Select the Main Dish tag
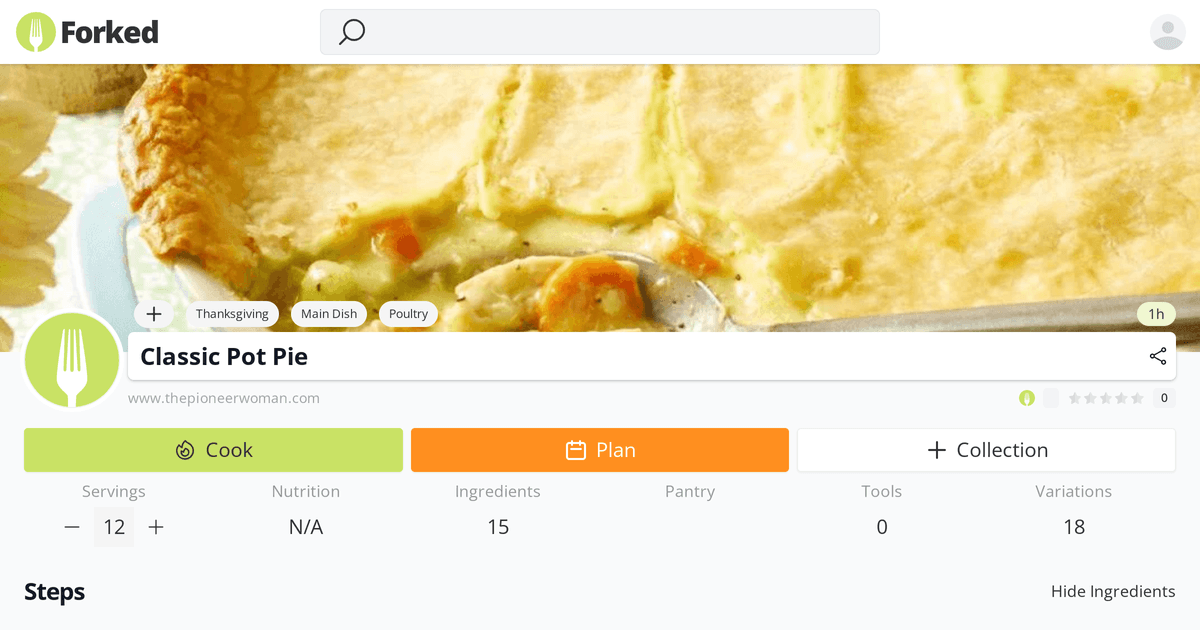Image resolution: width=1200 pixels, height=630 pixels. point(329,313)
